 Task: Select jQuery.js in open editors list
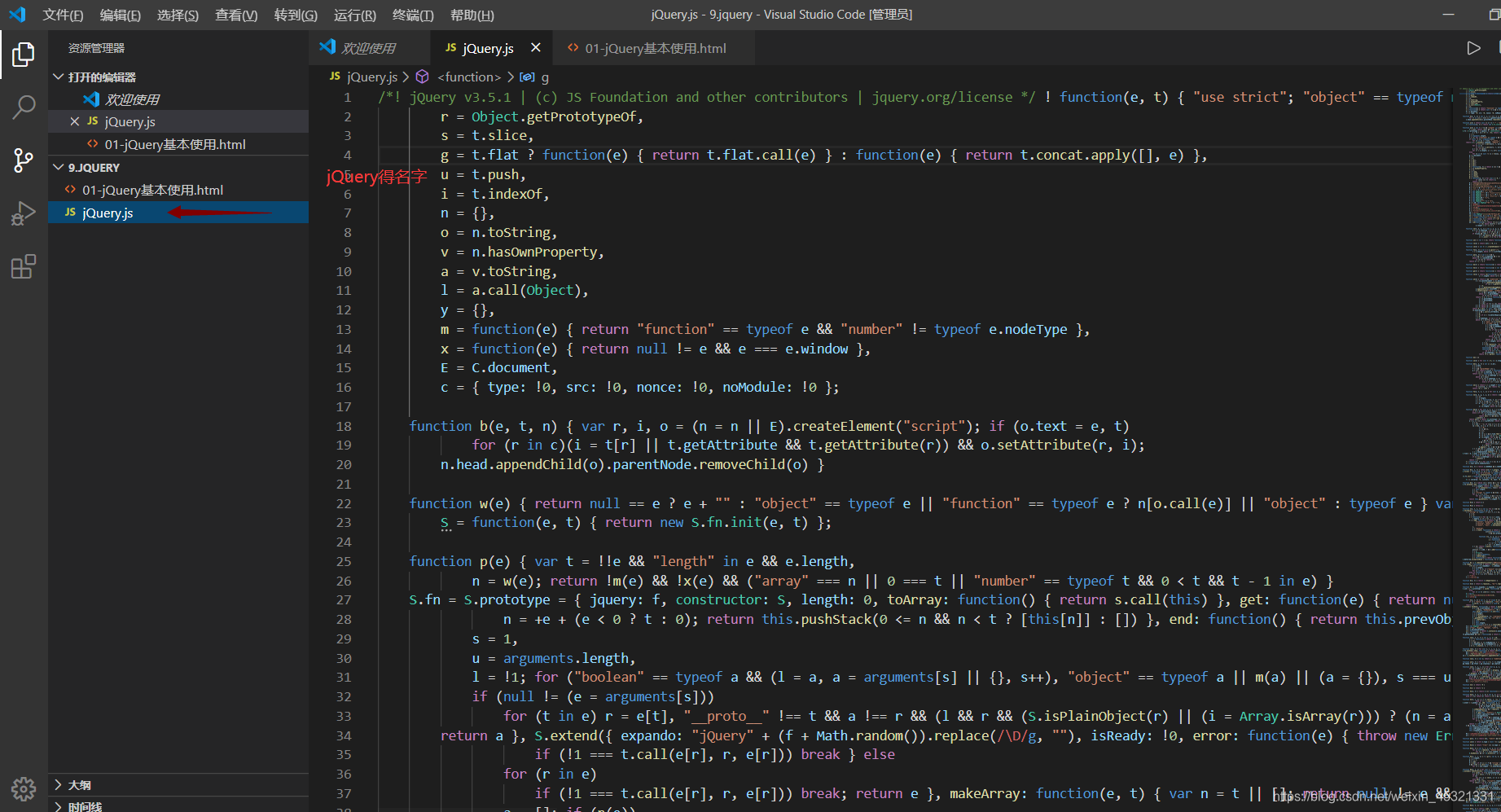coord(178,121)
